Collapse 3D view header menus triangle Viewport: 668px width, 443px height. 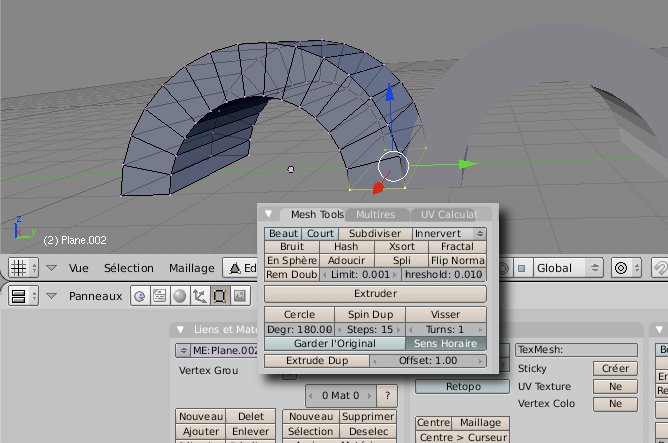tap(52, 268)
